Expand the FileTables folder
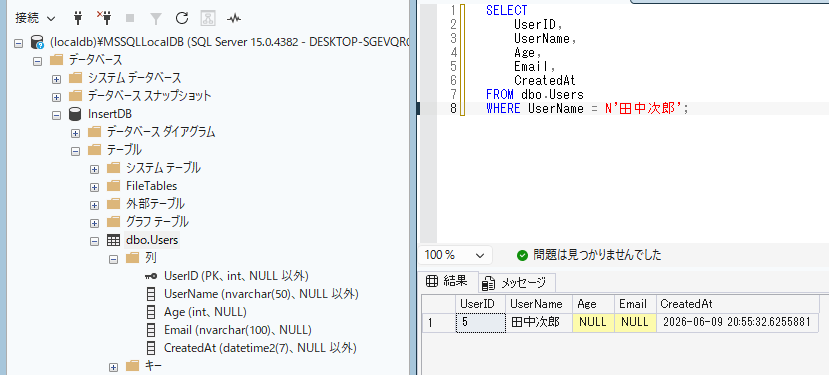Screen dimensions: 829x375 tap(95, 187)
